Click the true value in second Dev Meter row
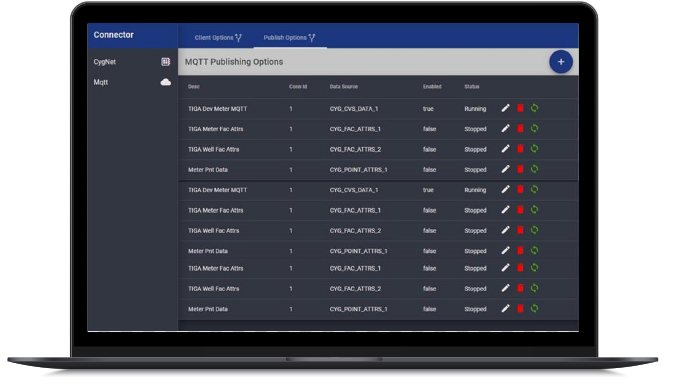The image size is (677, 388). [428, 190]
